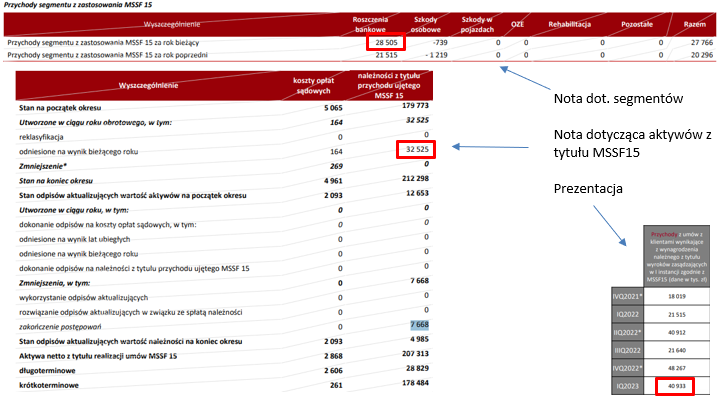Select the 'Roszczenia bankowe' column header
The image size is (720, 400).
370,24
